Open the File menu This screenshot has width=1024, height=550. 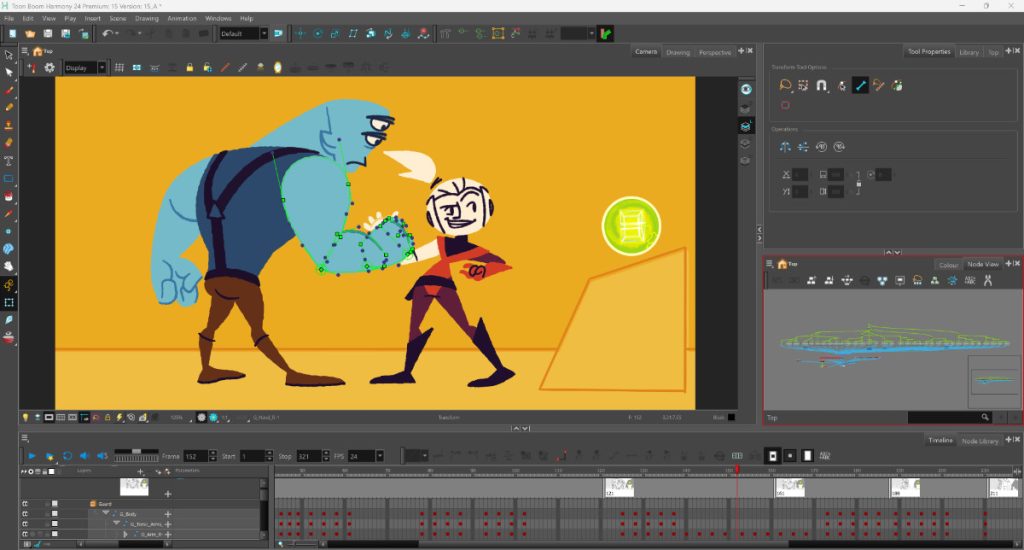(x=9, y=18)
